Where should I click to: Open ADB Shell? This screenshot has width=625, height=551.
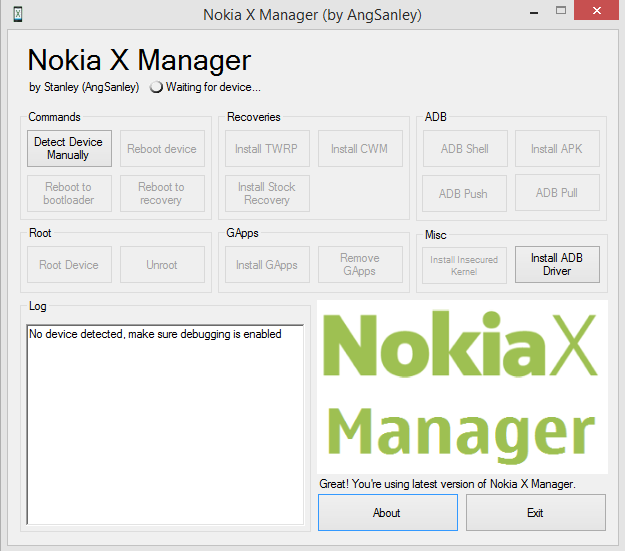(x=464, y=149)
